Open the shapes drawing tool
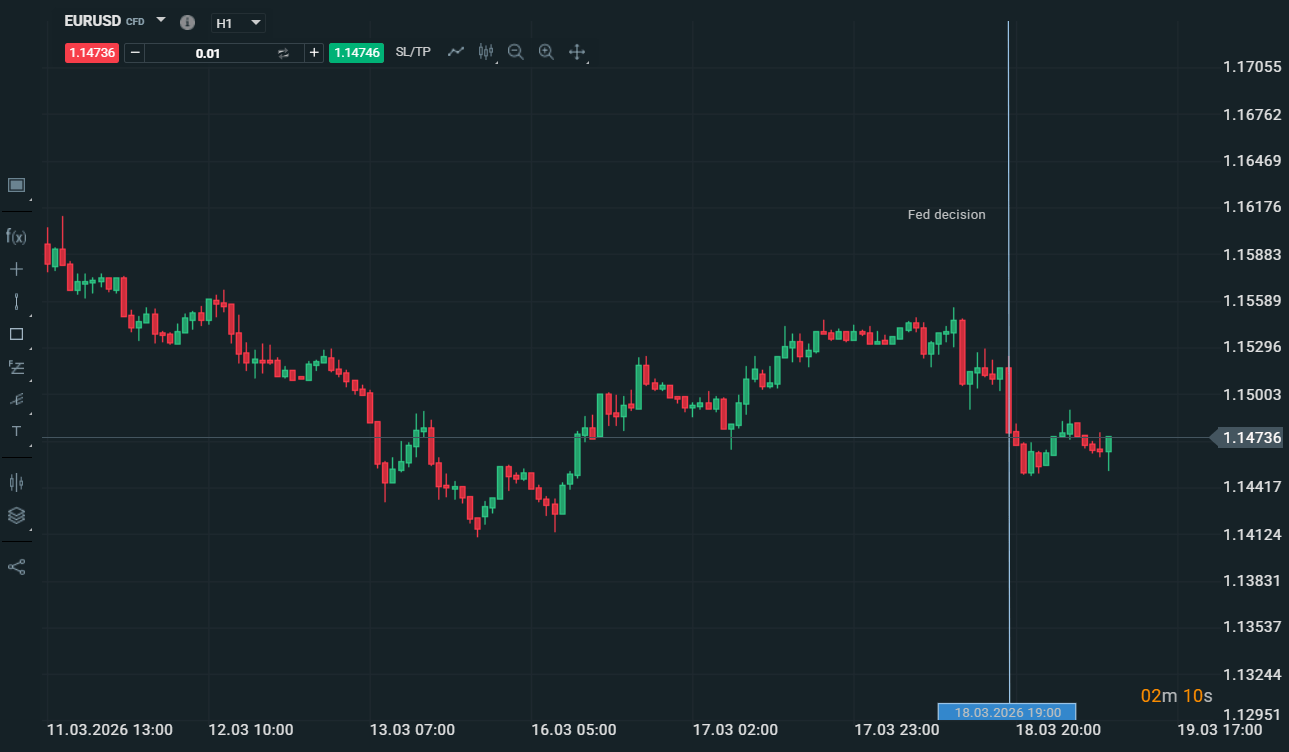The width and height of the screenshot is (1289, 752). tap(16, 334)
